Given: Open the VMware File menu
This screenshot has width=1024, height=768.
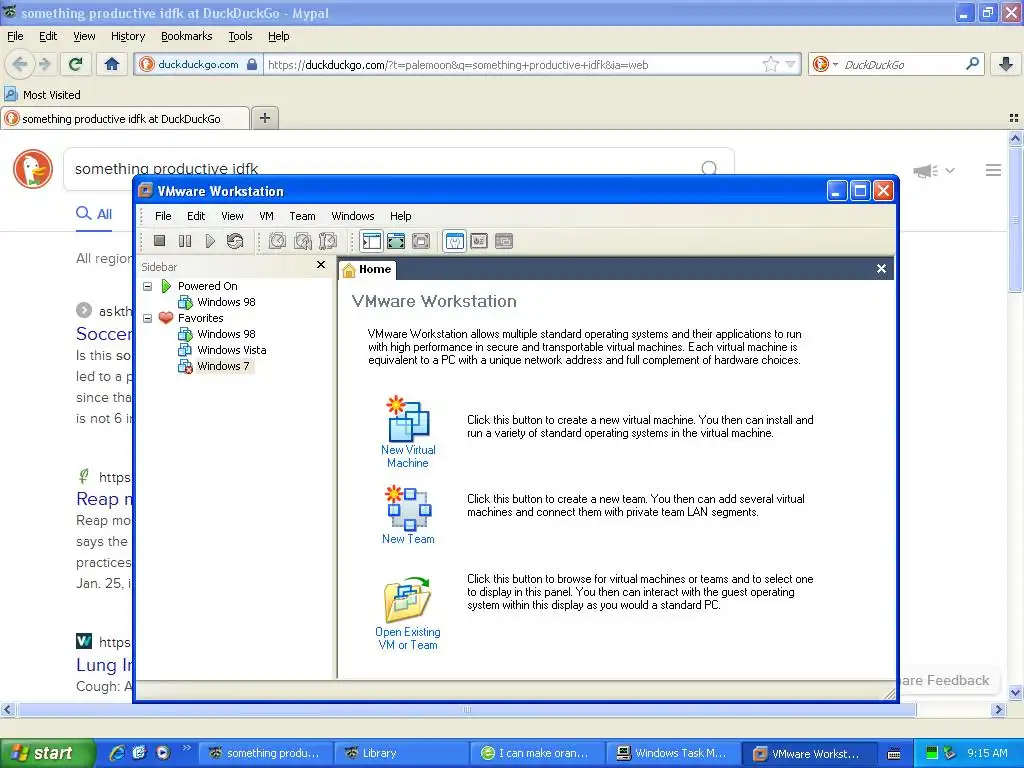Looking at the screenshot, I should click(163, 216).
